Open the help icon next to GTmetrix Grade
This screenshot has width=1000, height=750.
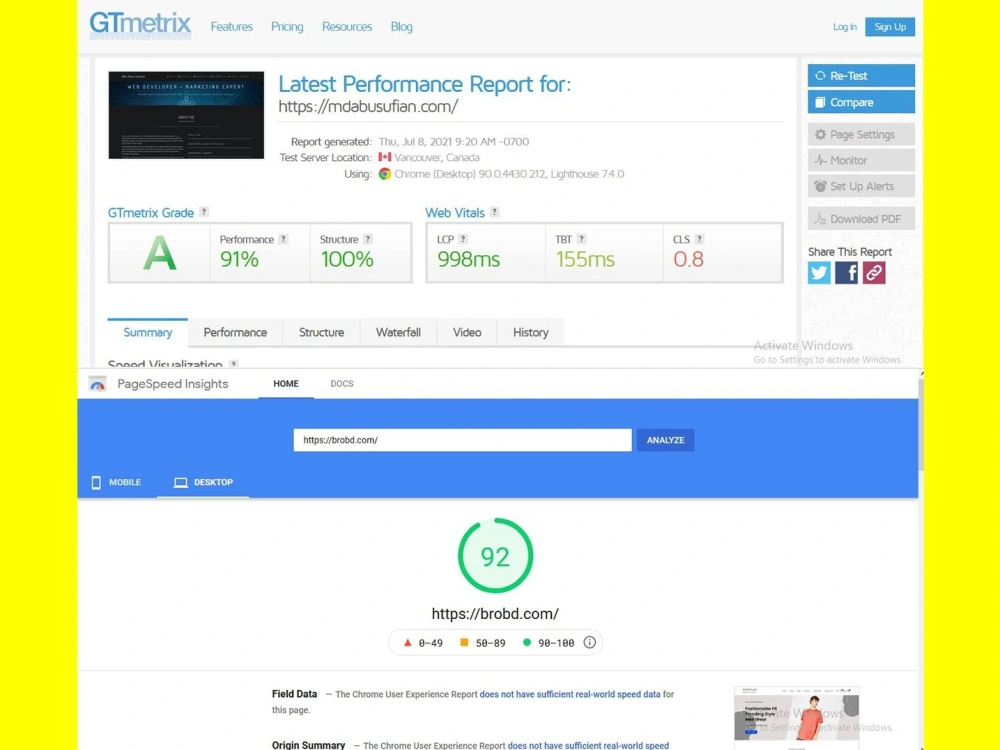click(x=204, y=212)
